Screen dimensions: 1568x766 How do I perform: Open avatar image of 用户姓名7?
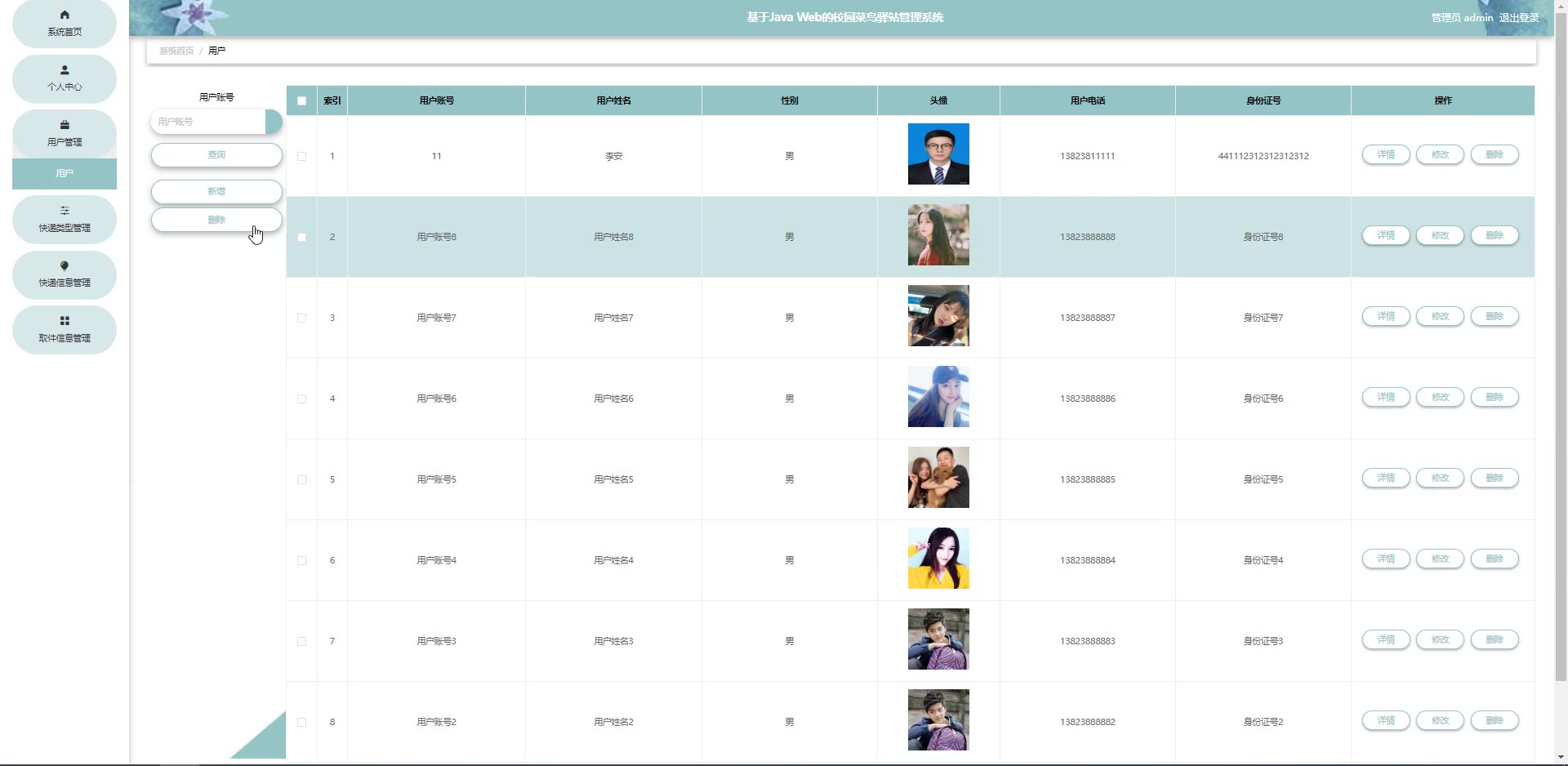tap(938, 315)
